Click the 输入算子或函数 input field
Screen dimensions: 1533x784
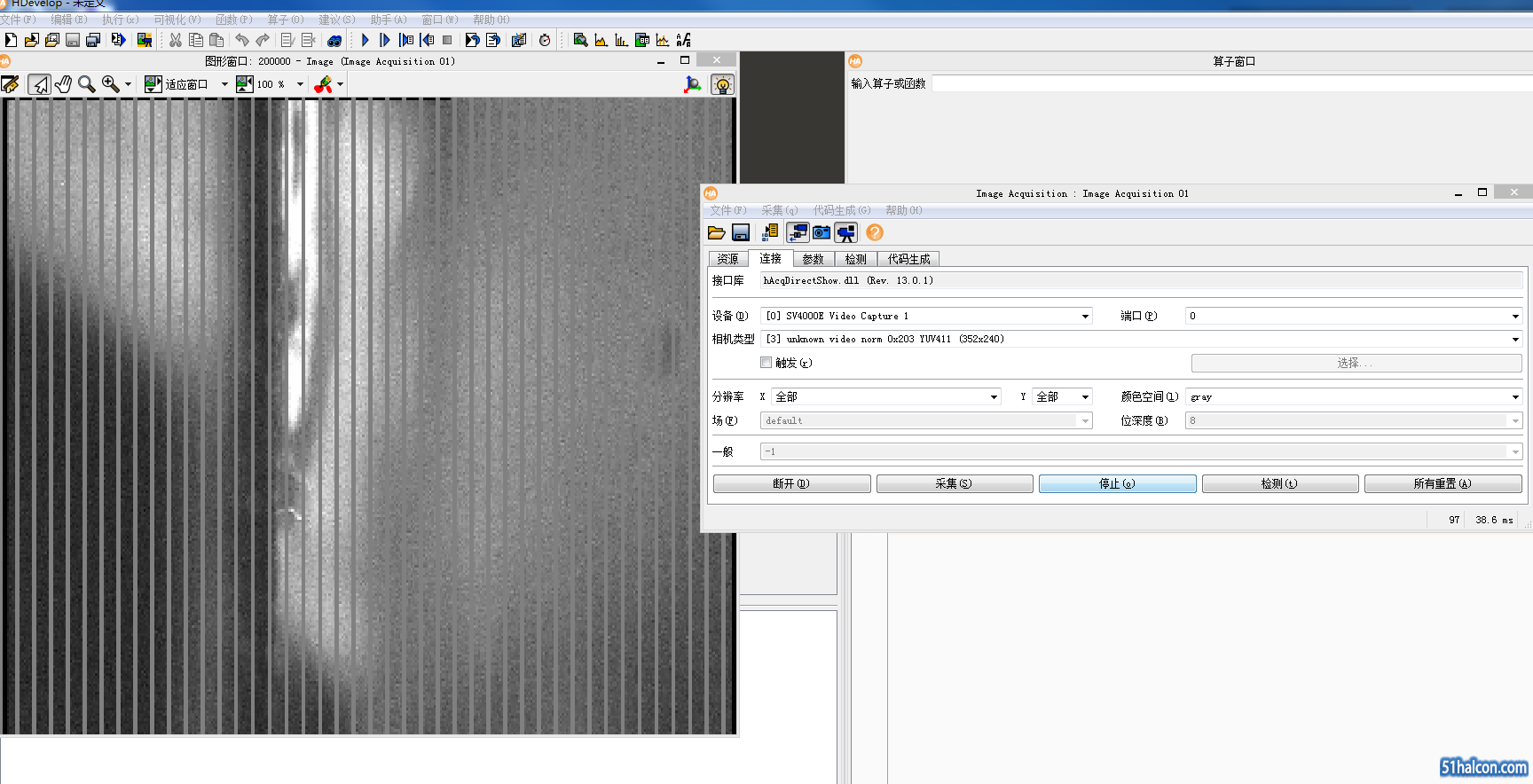(x=1231, y=83)
